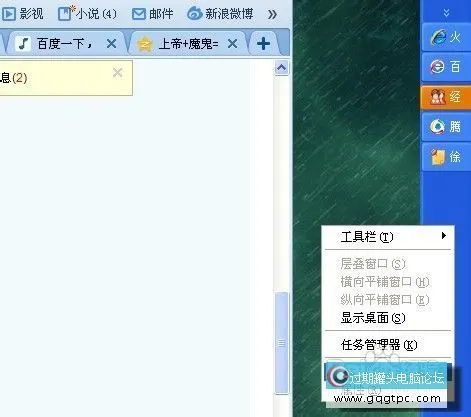Click 横向平铺窗口 (H) menu entry
Viewport: 471px width, 417px height.
point(388,282)
